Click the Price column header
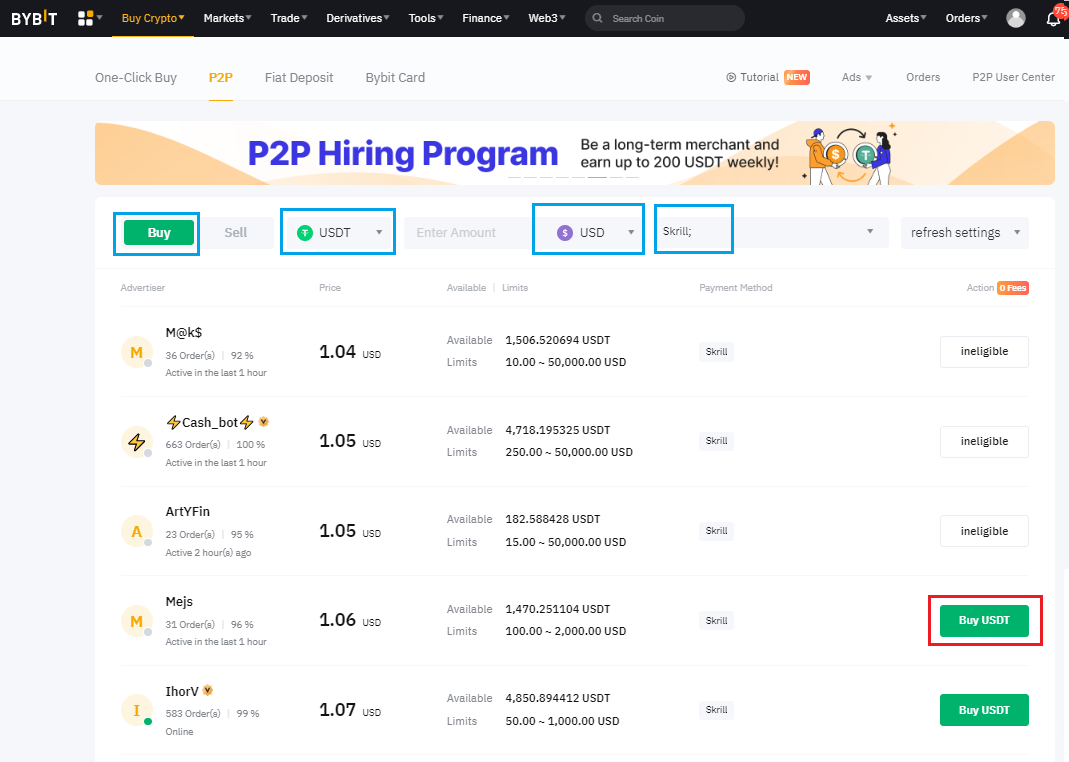Image resolution: width=1069 pixels, height=762 pixels. 330,288
